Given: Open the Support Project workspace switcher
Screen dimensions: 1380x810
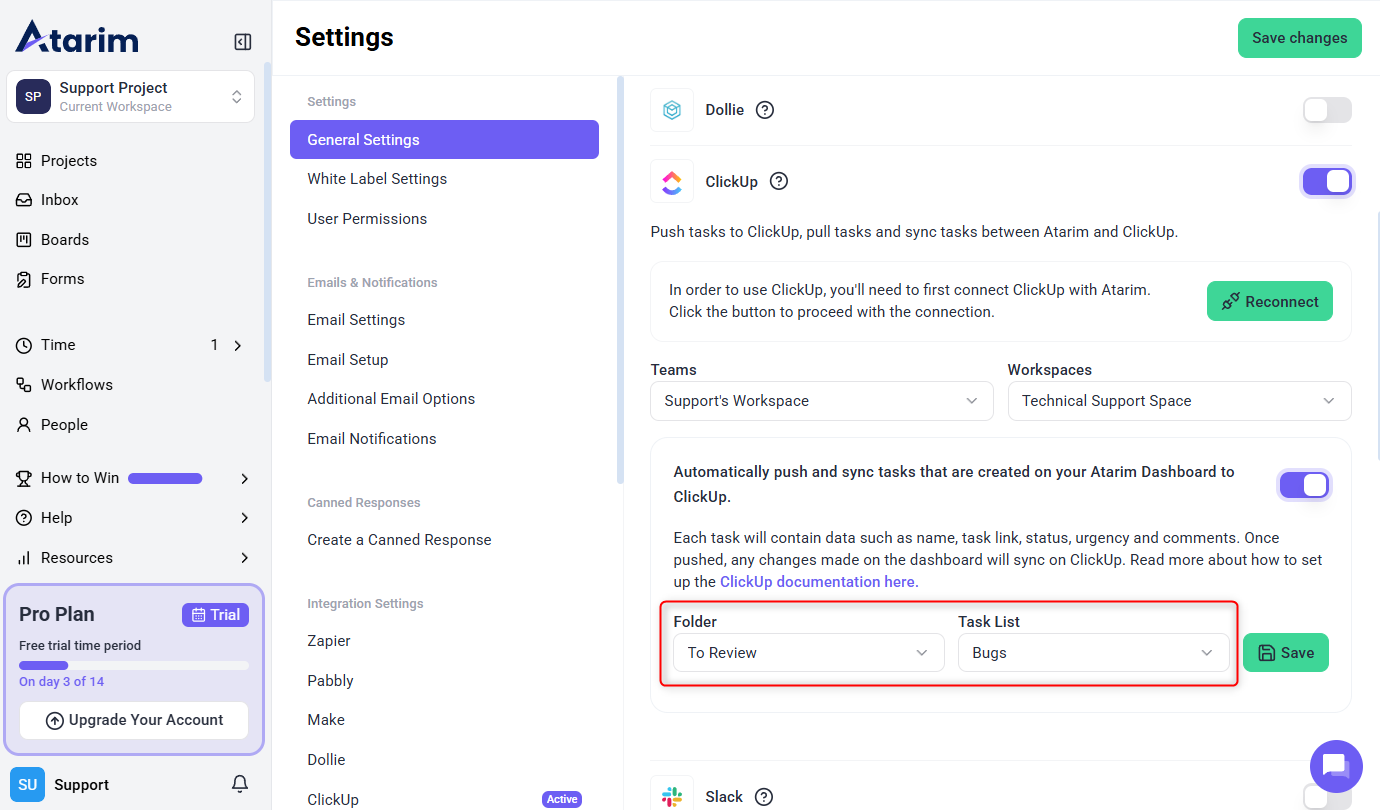Looking at the screenshot, I should click(130, 97).
